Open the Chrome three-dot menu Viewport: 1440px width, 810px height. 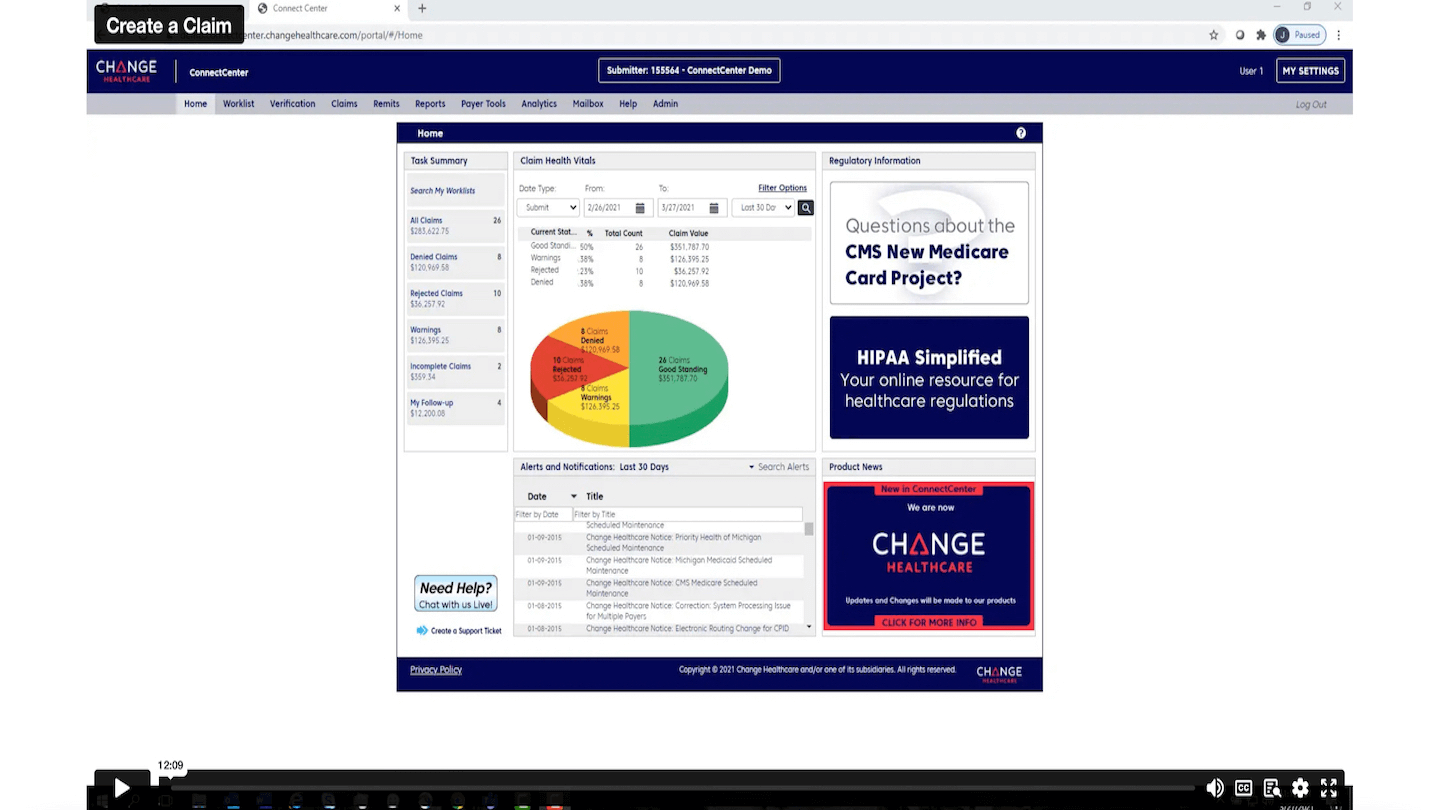click(1338, 35)
